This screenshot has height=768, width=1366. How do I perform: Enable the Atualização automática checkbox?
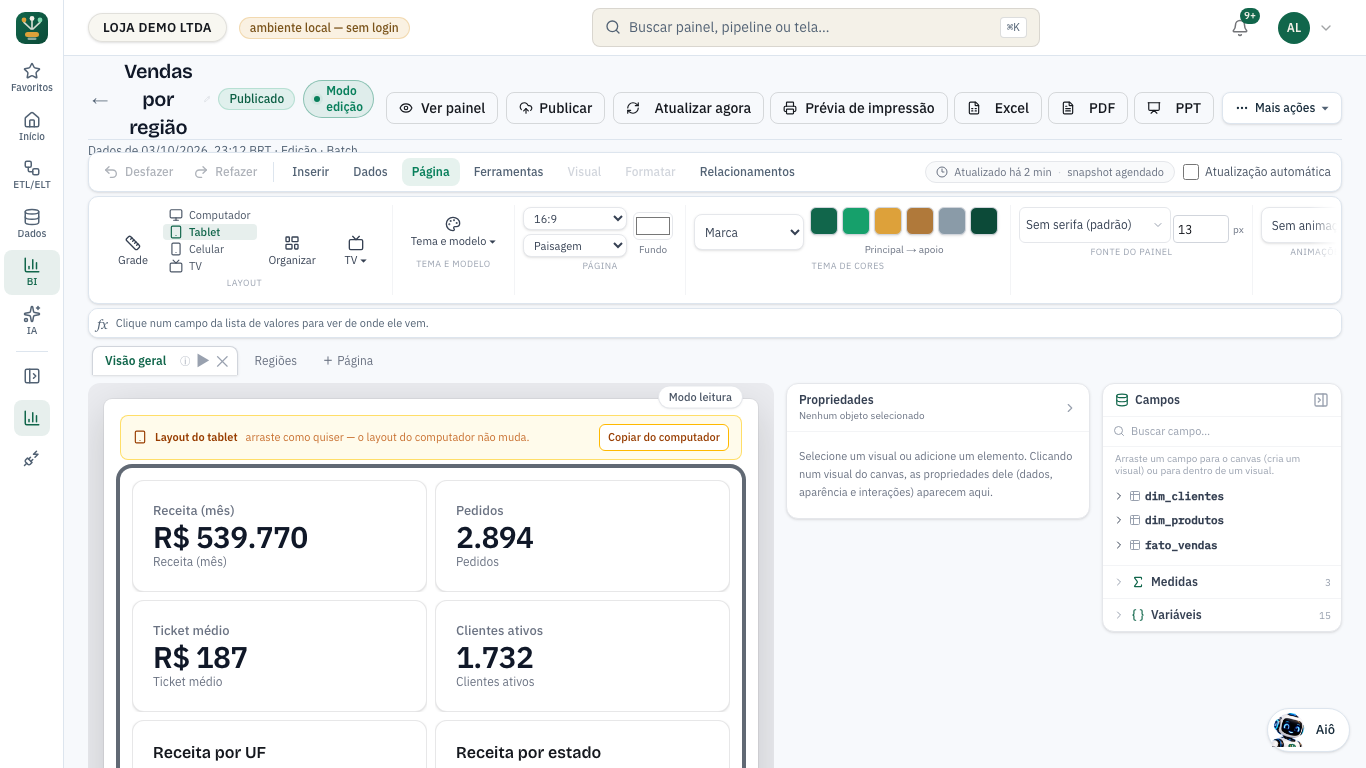[x=1191, y=172]
